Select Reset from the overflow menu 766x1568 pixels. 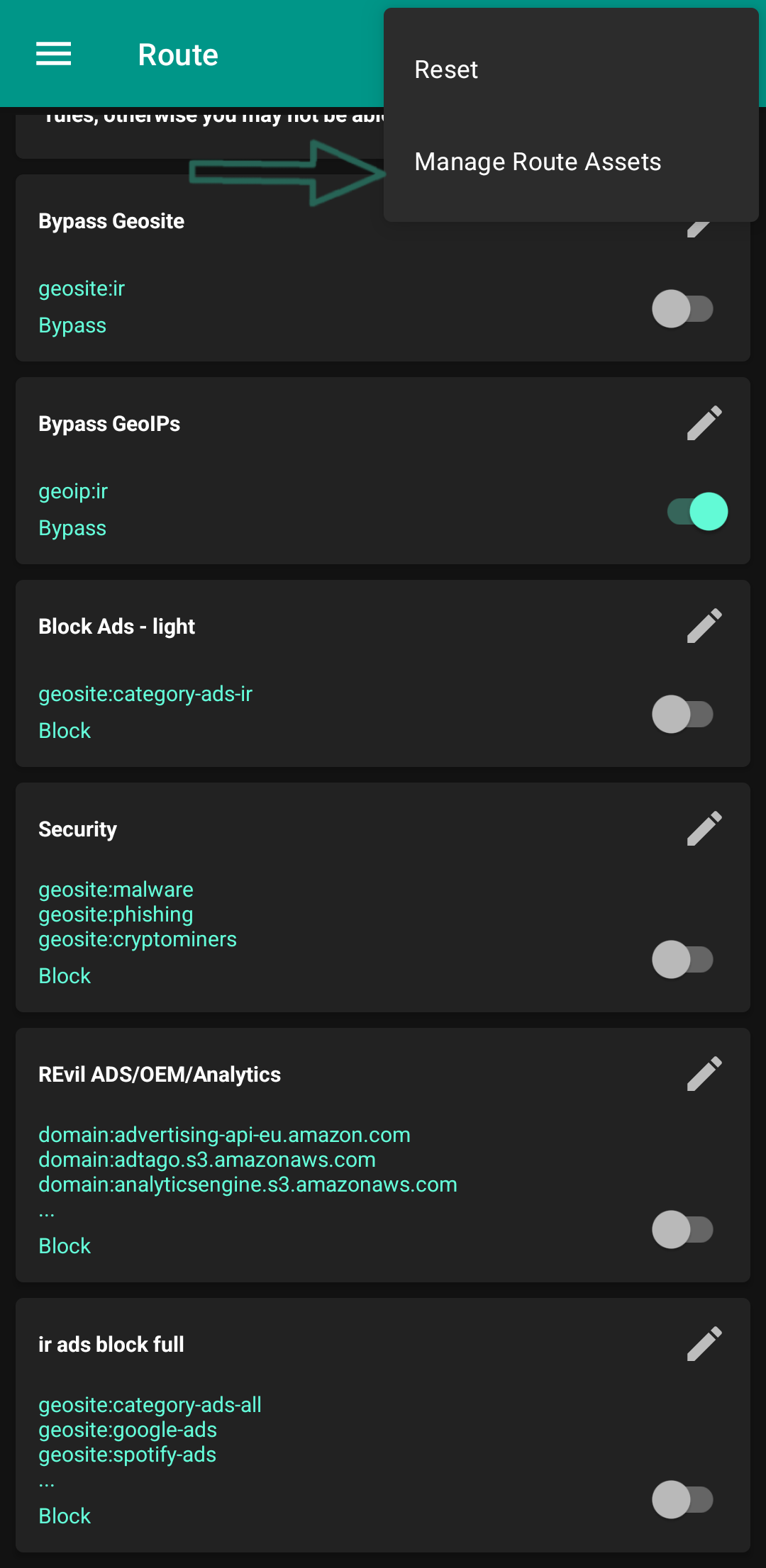point(447,70)
